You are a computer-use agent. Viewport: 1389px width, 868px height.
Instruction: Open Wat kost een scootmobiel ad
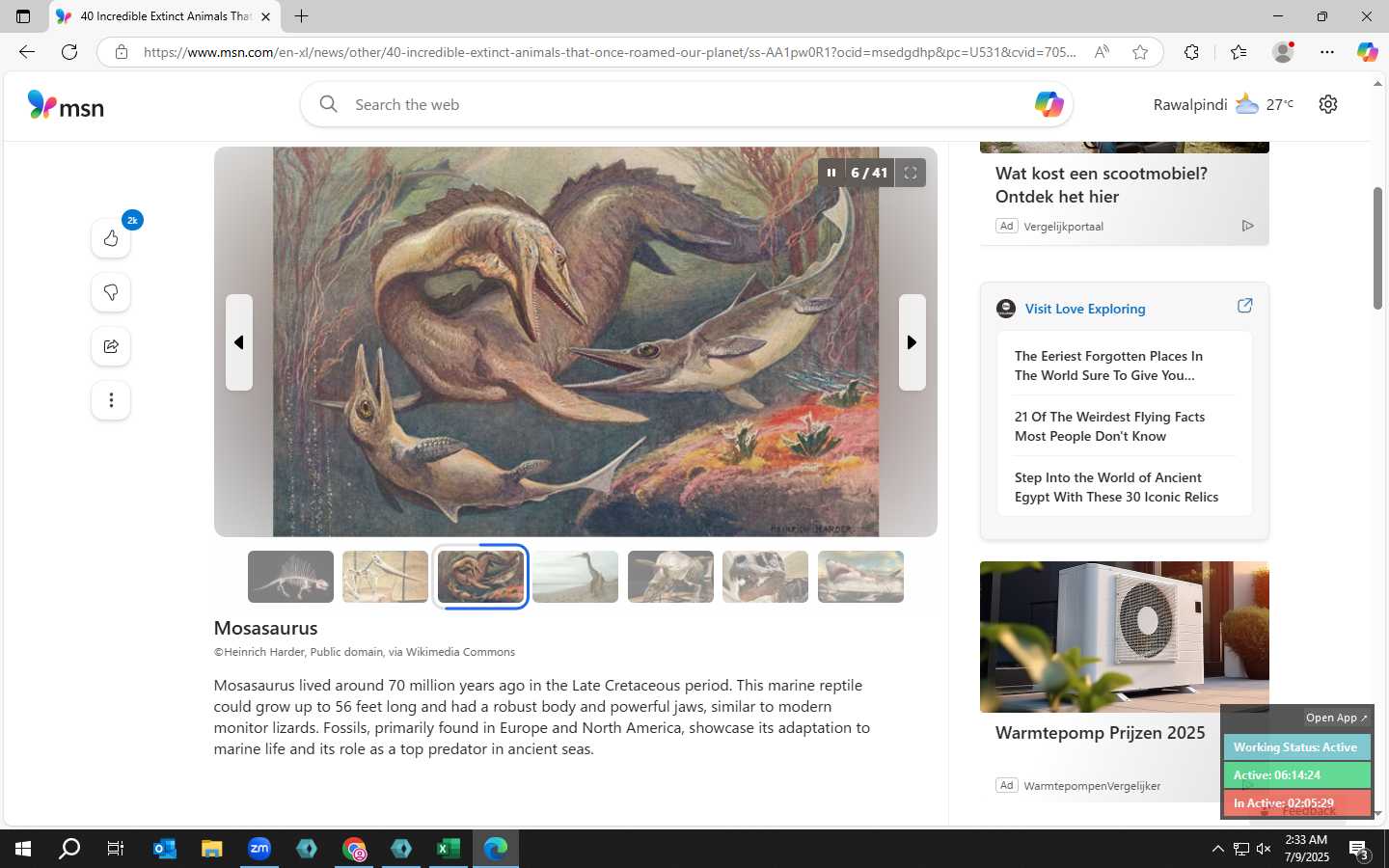(1101, 185)
